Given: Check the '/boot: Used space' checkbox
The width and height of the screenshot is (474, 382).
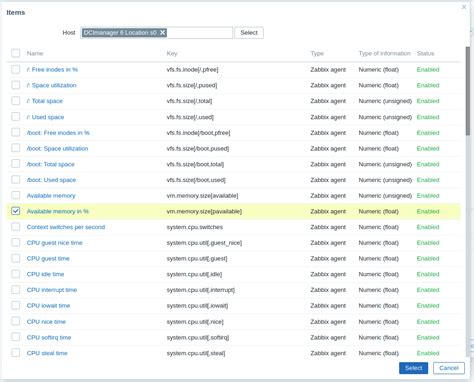Looking at the screenshot, I should click(16, 180).
